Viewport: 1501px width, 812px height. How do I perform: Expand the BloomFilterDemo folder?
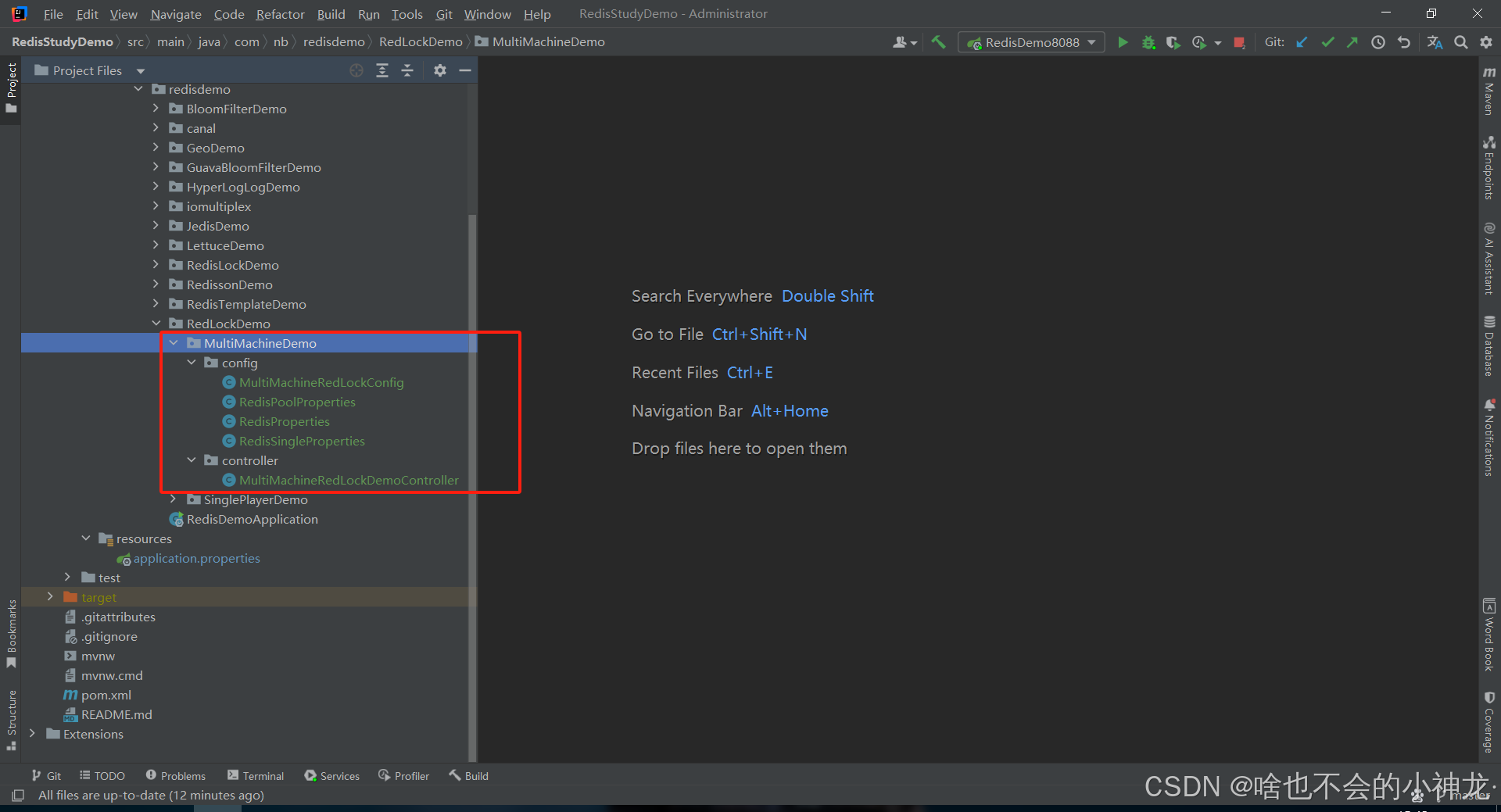pos(156,109)
